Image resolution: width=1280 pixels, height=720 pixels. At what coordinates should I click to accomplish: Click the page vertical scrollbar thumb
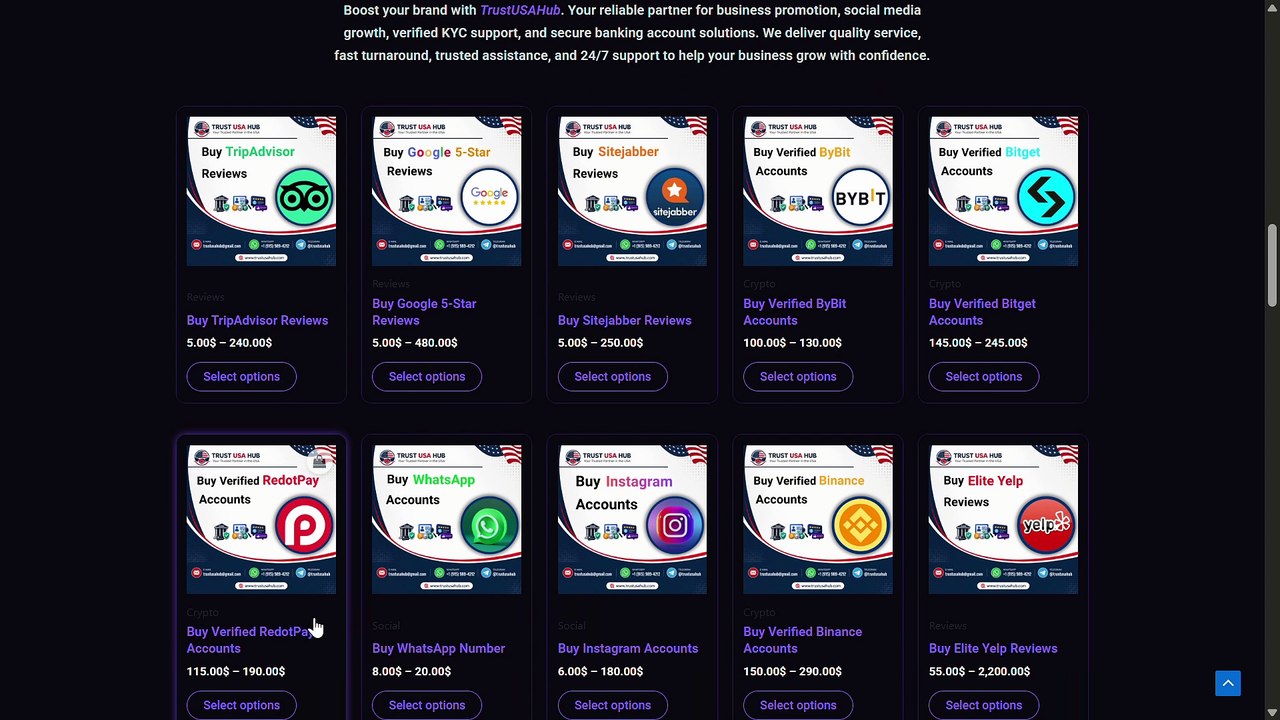[x=1272, y=266]
